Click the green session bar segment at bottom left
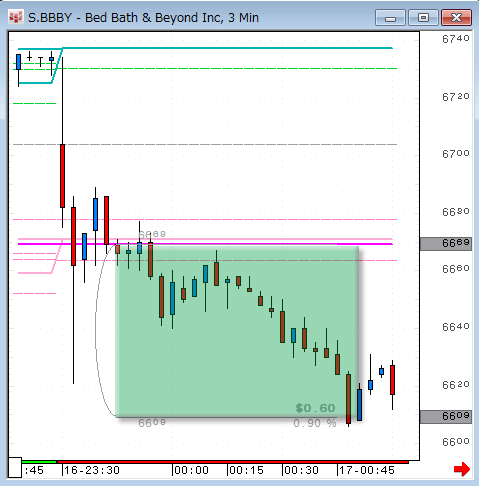479x486 pixels. [x=39, y=462]
